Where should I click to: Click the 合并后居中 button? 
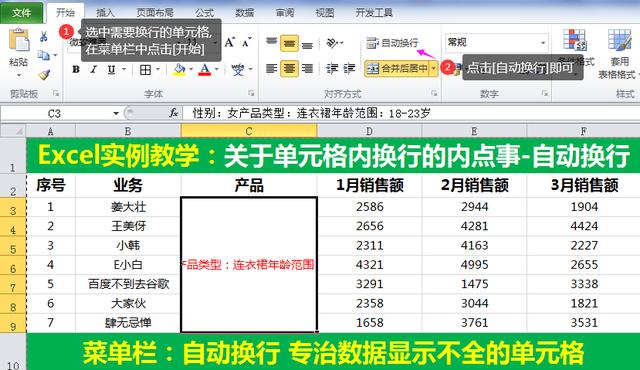(397, 69)
